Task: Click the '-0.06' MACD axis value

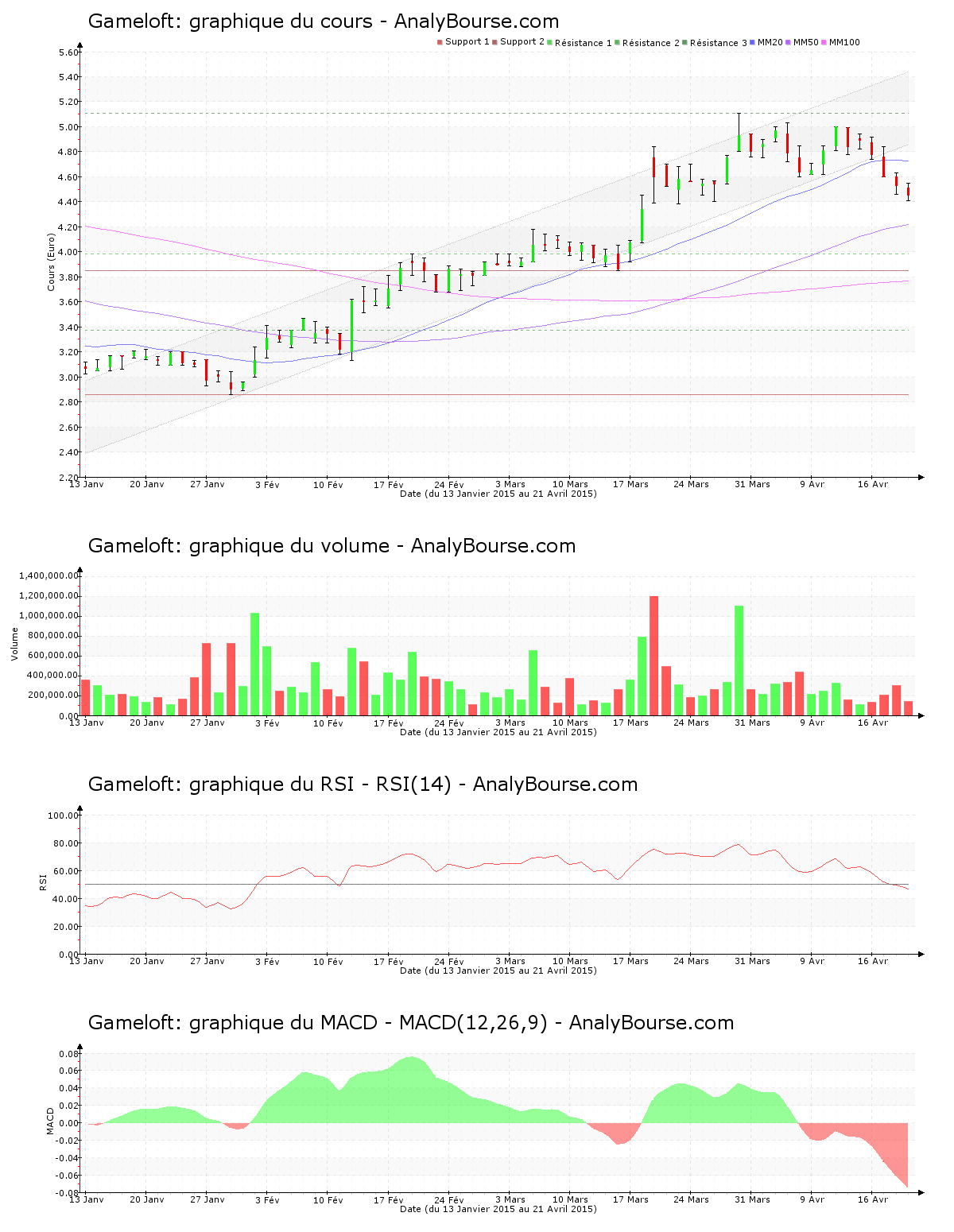Action: [67, 1176]
